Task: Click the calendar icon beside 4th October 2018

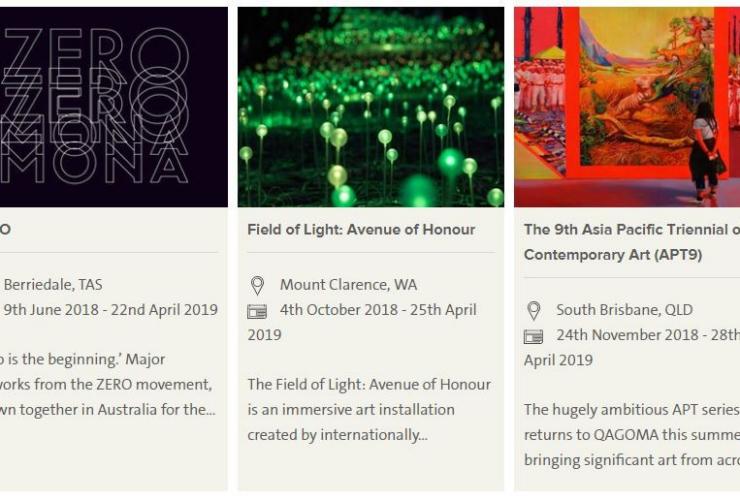Action: coord(257,312)
